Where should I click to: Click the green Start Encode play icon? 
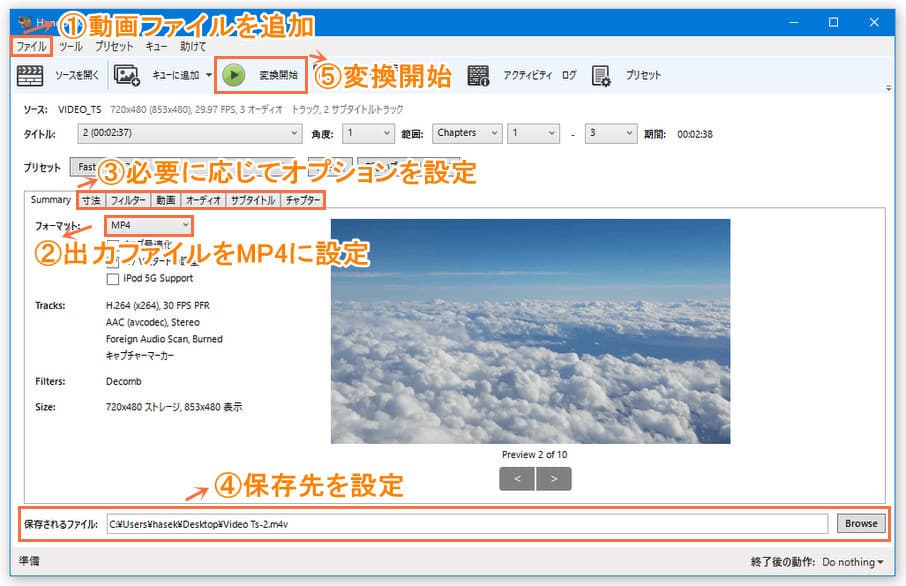point(234,75)
